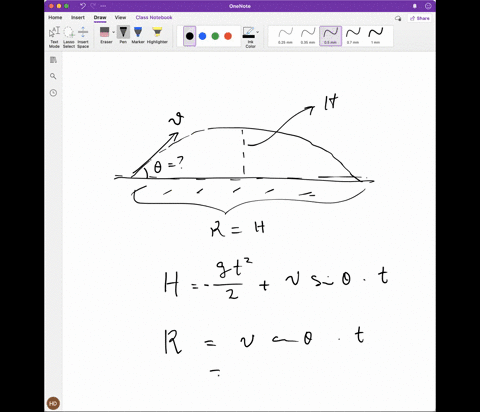The image size is (480, 412).
Task: Open the comments chat bubble icon
Action: pos(398,18)
